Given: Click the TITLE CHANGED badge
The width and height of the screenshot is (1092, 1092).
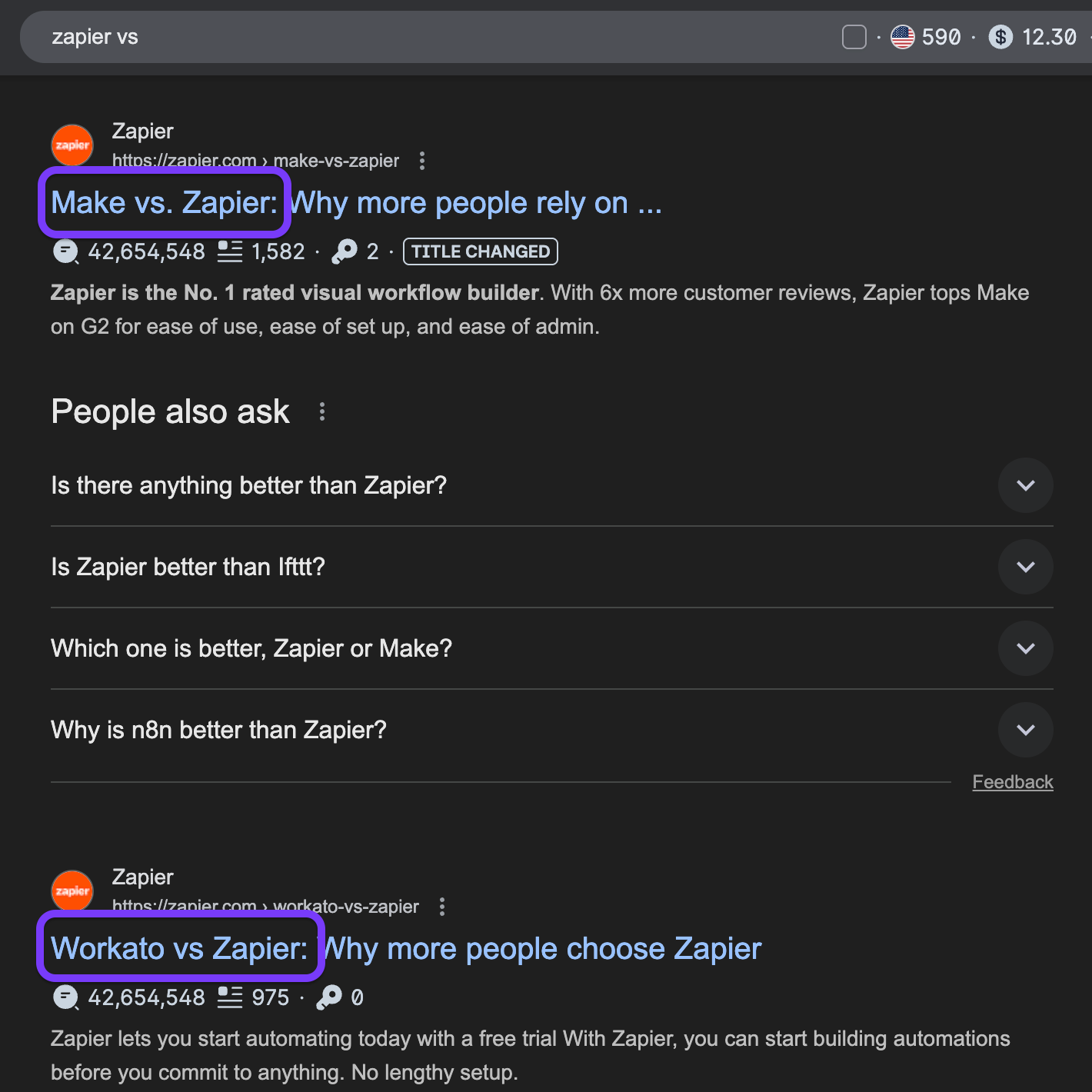Looking at the screenshot, I should 480,251.
